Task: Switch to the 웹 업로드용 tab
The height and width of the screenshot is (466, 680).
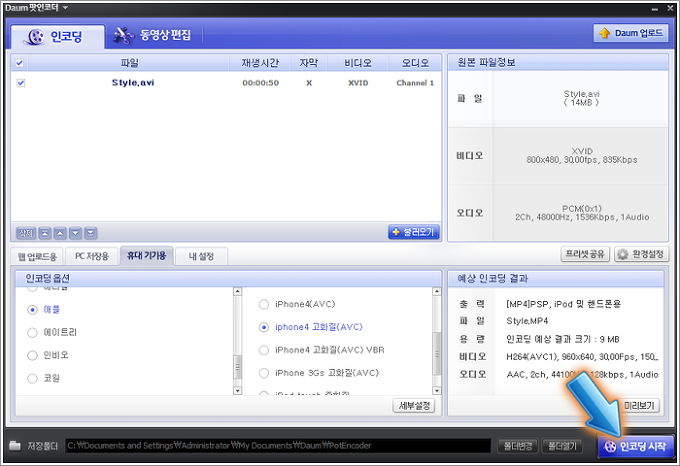Action: click(37, 257)
